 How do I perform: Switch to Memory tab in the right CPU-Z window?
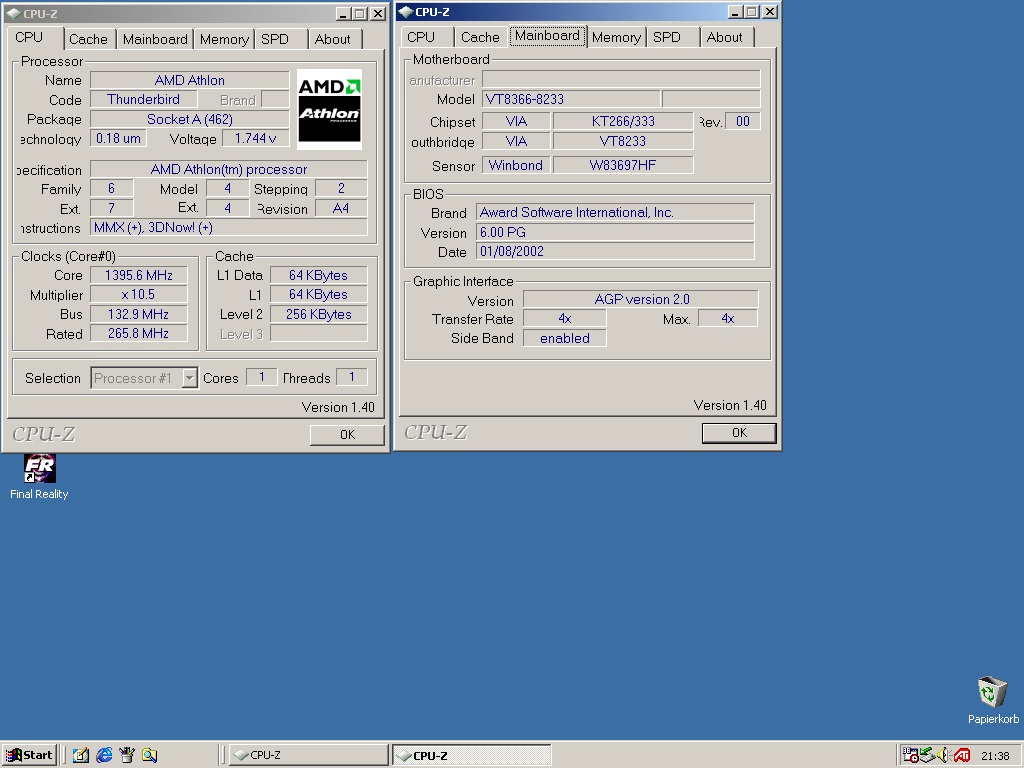pyautogui.click(x=616, y=37)
